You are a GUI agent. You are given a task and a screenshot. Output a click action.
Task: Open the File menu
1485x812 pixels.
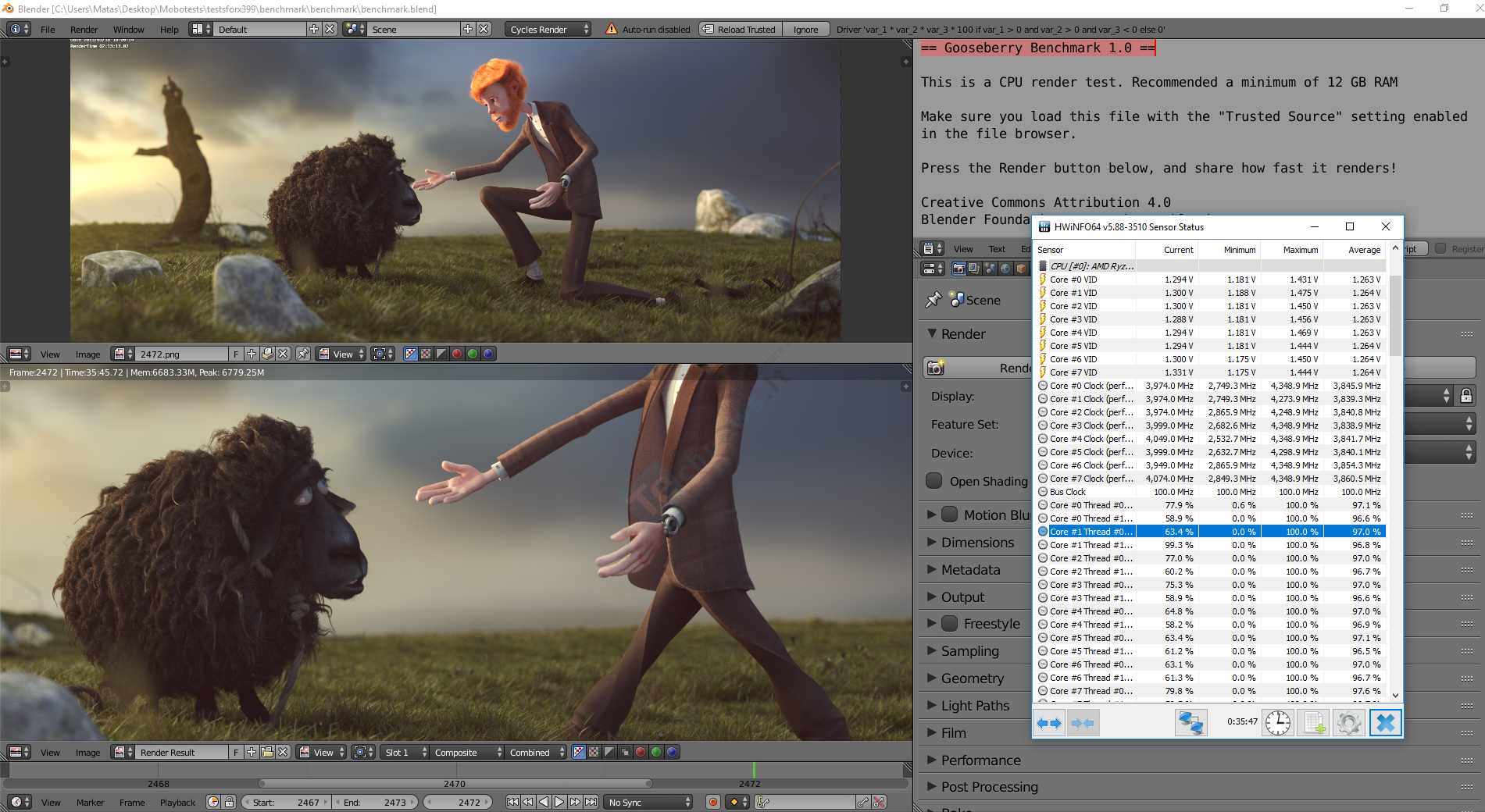click(48, 30)
